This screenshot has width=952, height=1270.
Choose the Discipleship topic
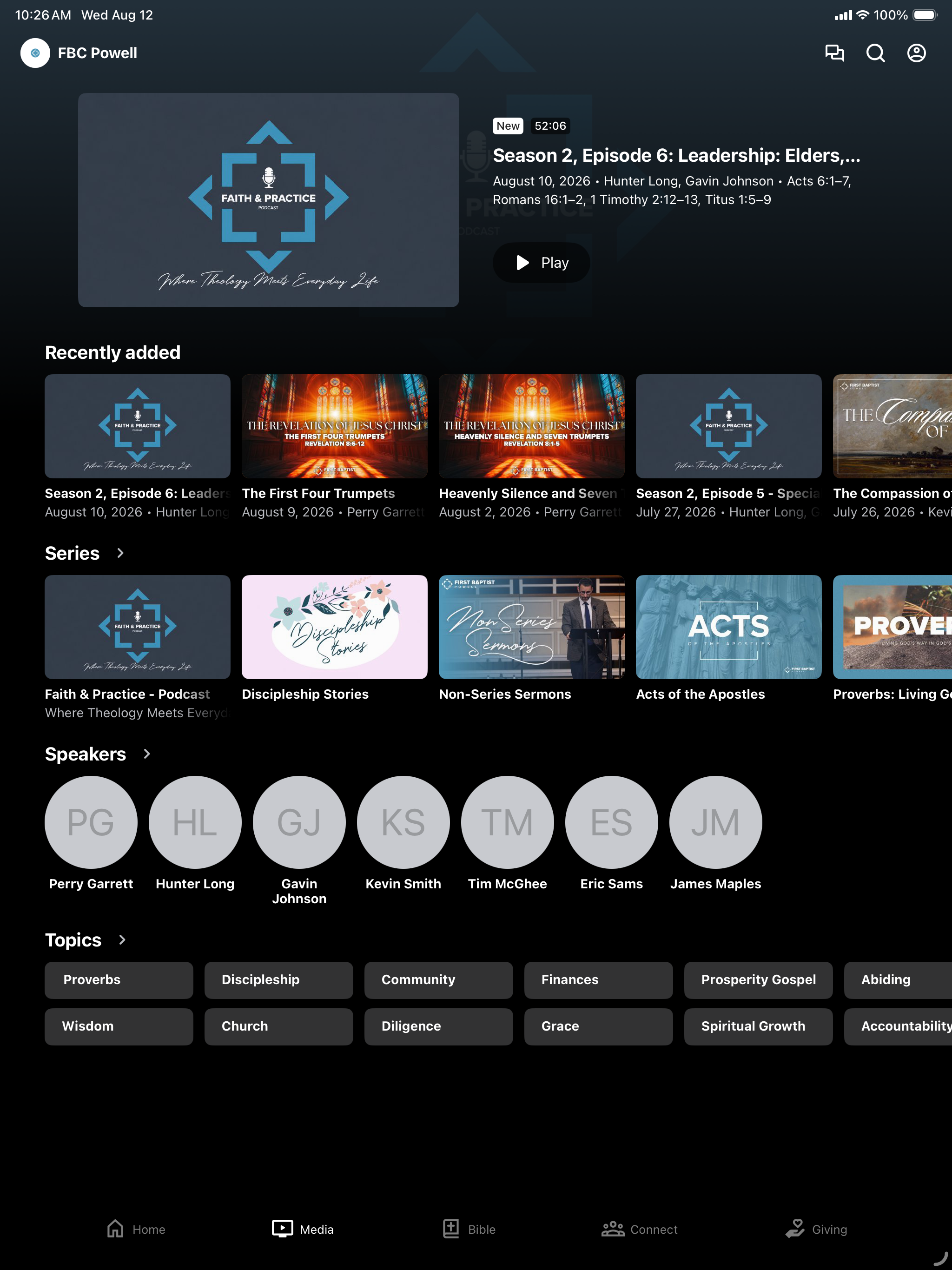278,980
